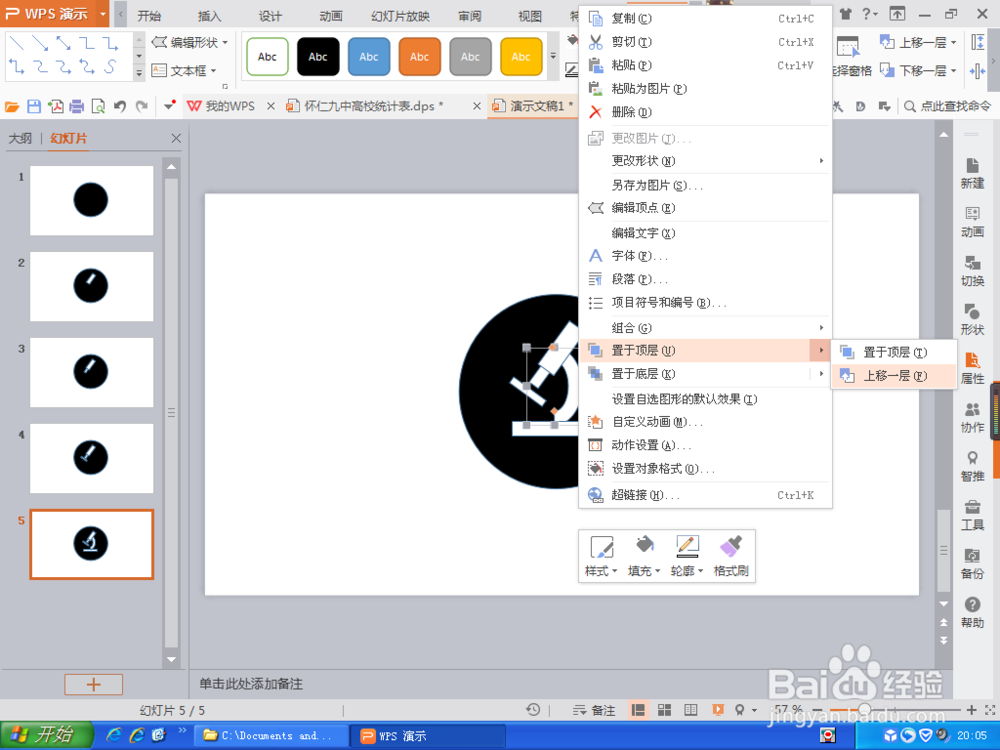Open the 协作 sidebar panel icon
The image size is (1000, 750).
coord(972,418)
